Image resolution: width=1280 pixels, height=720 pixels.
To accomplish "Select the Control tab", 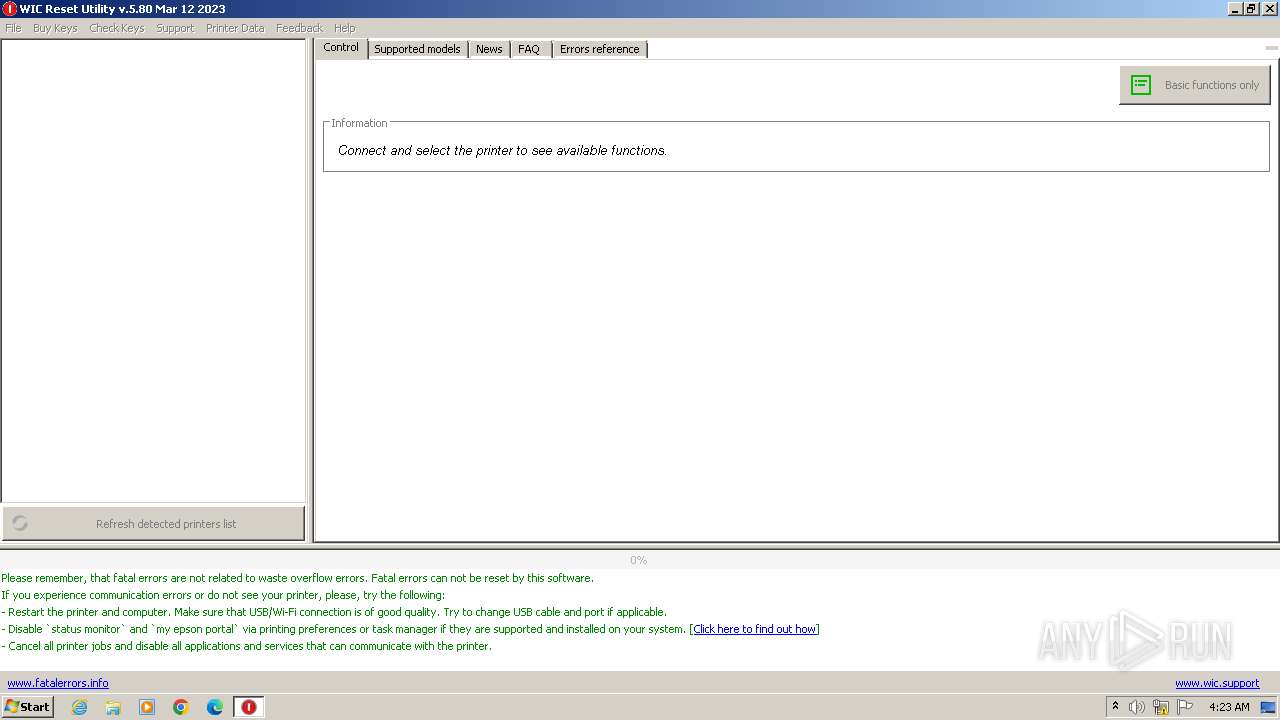I will click(x=341, y=48).
